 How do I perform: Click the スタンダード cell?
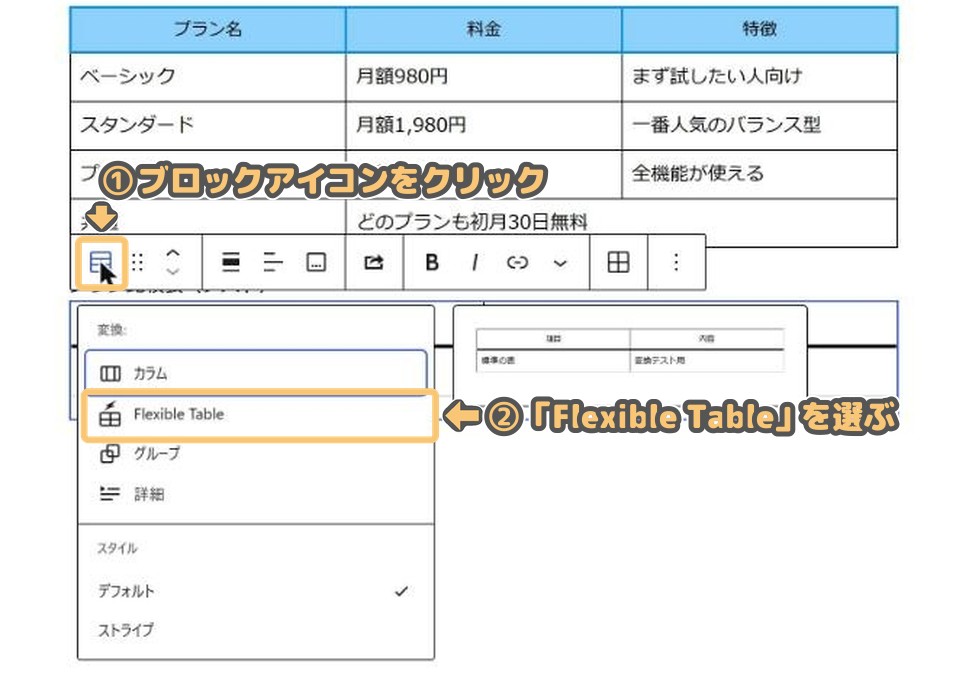click(208, 126)
